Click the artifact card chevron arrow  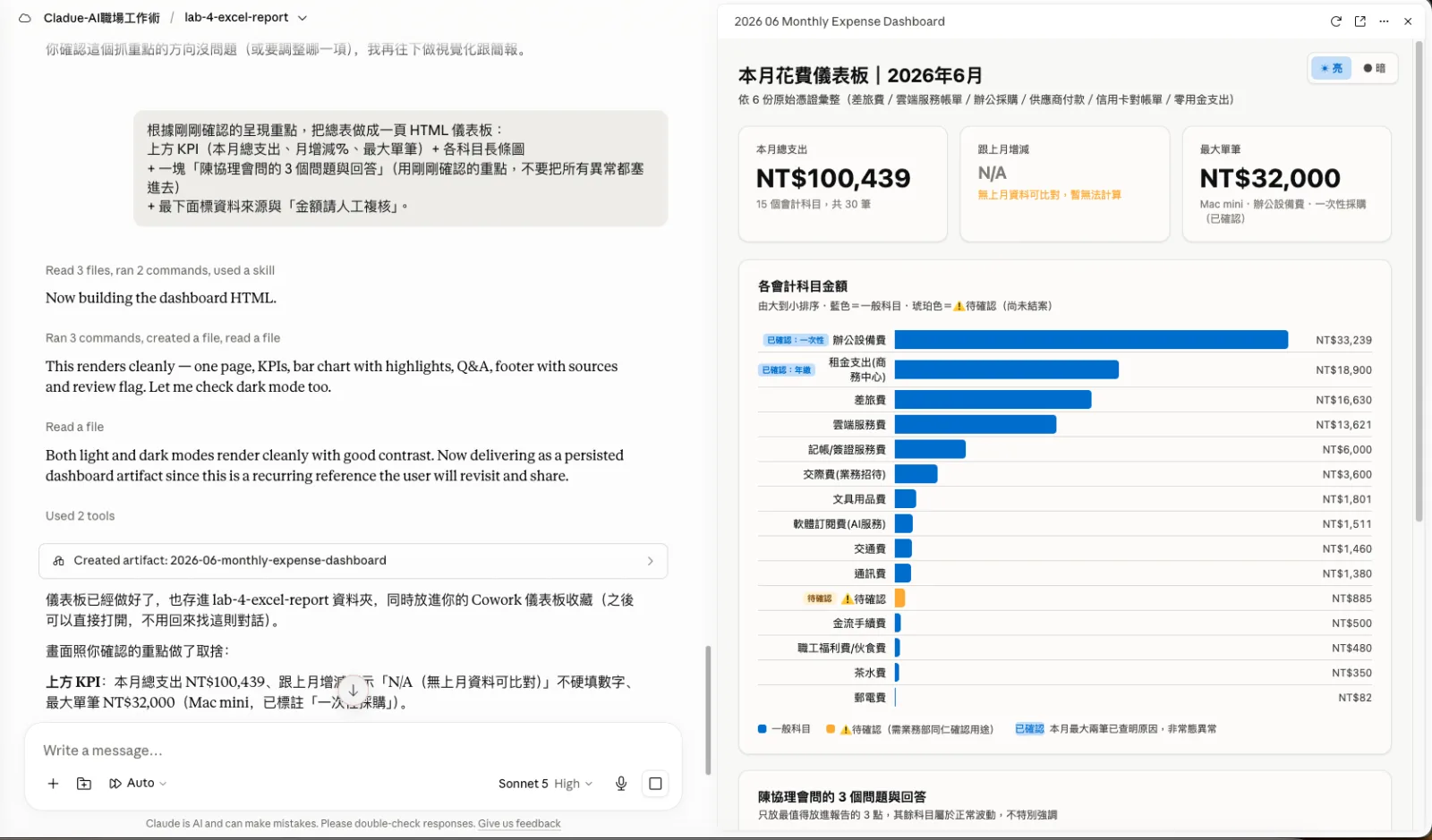[x=651, y=561]
